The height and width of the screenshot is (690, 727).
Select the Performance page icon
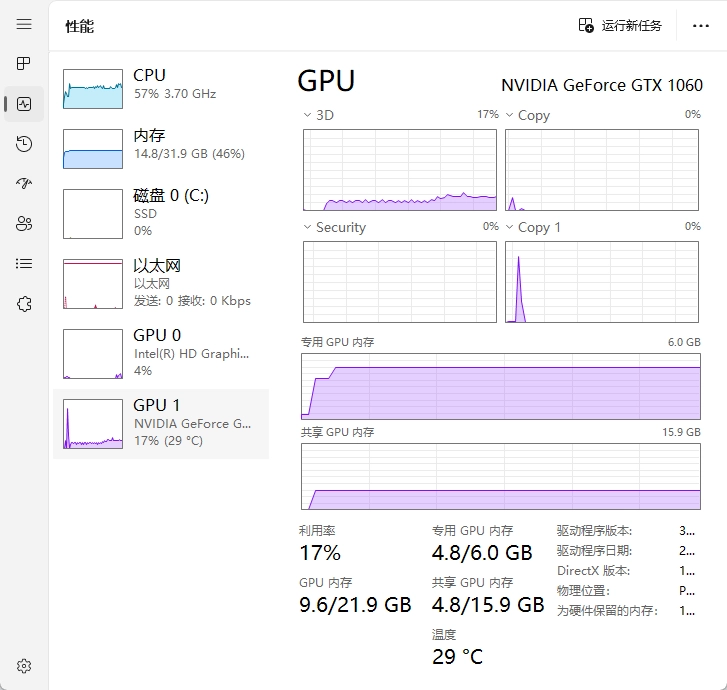tap(24, 104)
